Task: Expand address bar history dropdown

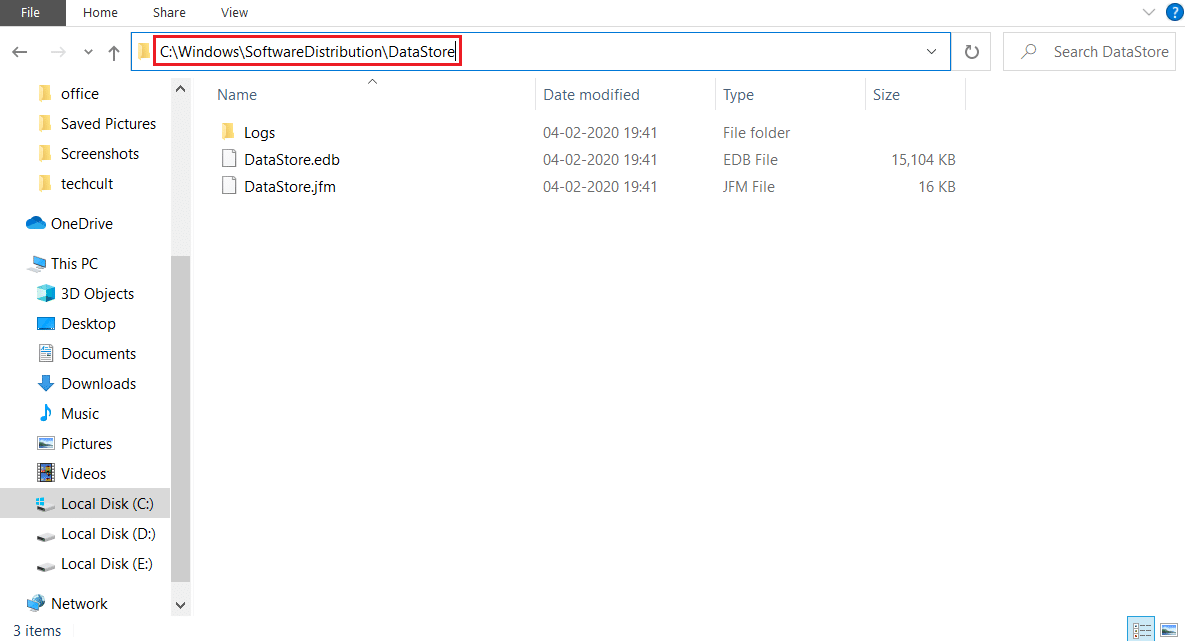Action: (931, 51)
